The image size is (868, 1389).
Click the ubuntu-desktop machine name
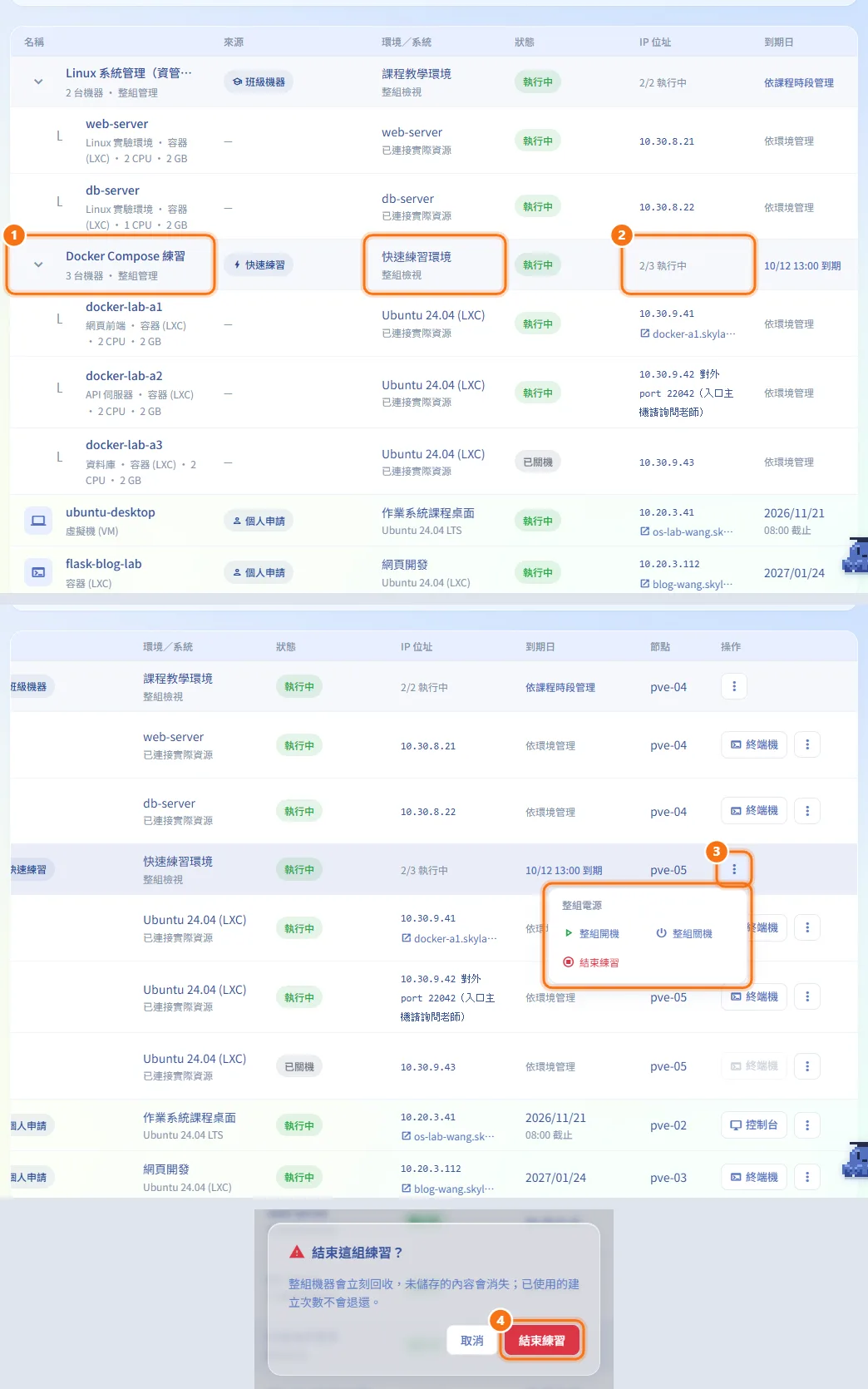click(x=111, y=512)
